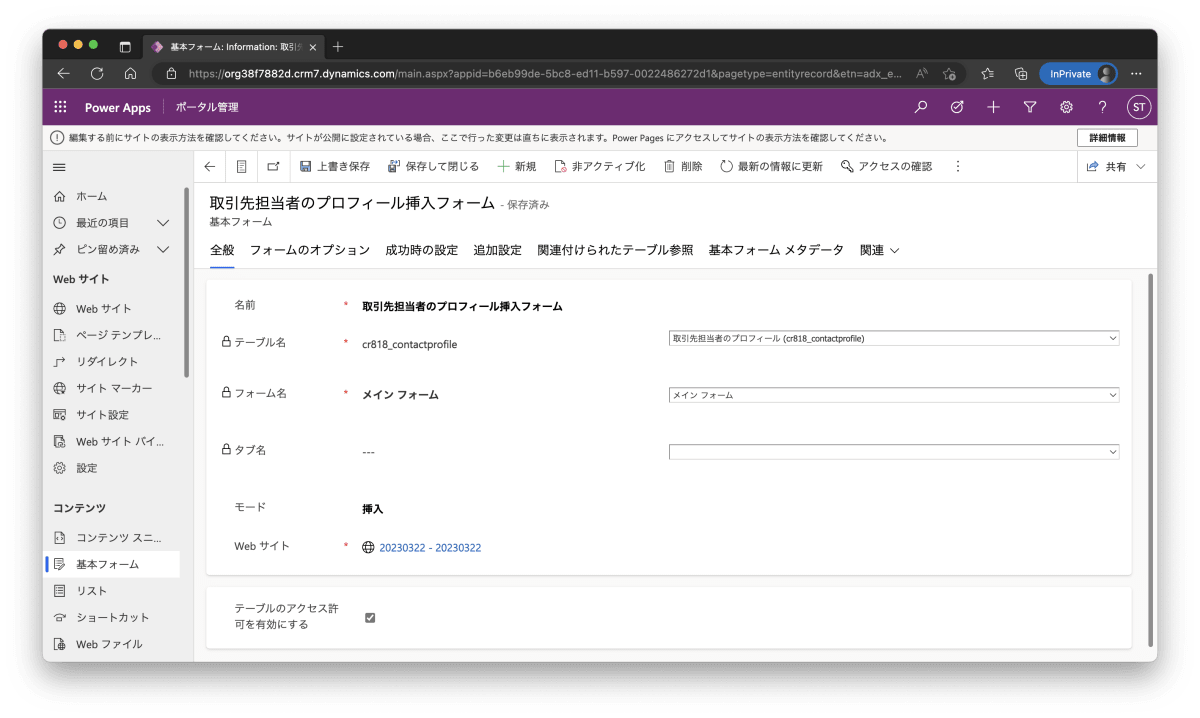Open record in new window icon
The image size is (1200, 718).
tap(273, 167)
